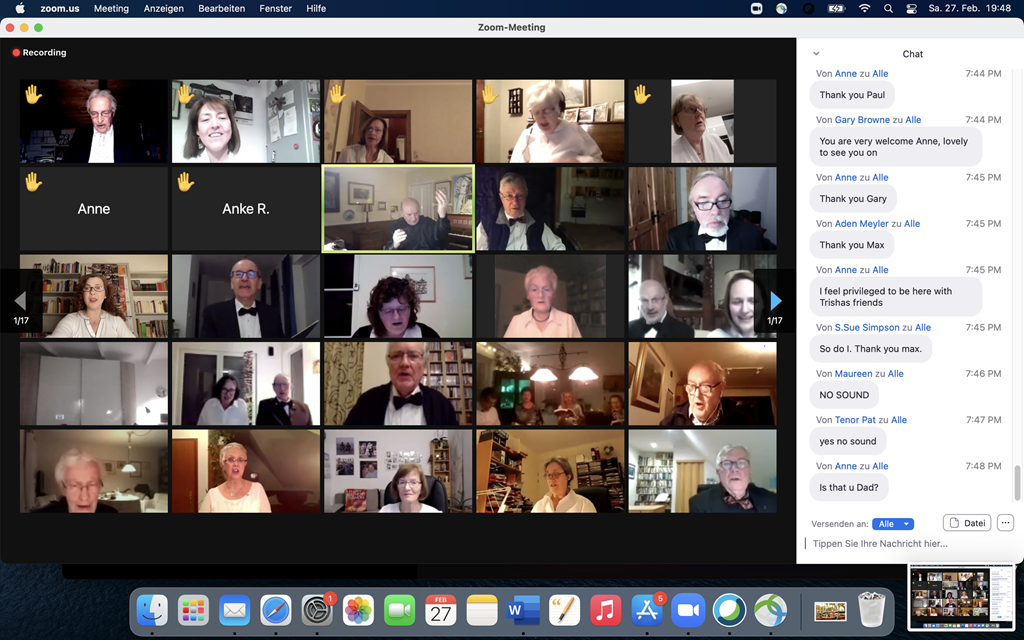Click the left arrow to previous gallery page
Screen dimensions: 1024x640
[x=20, y=301]
